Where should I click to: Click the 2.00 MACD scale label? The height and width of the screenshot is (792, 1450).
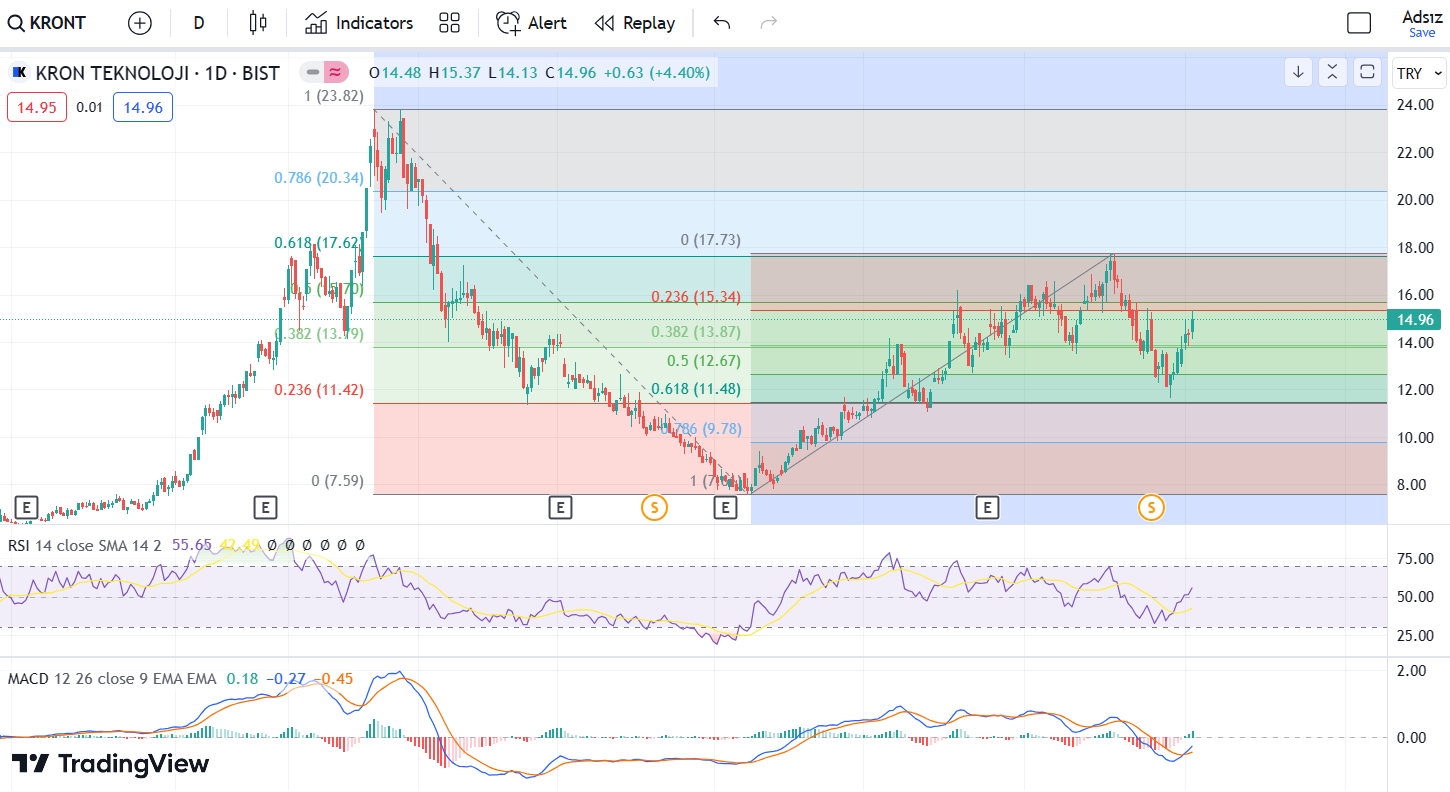pos(1411,670)
